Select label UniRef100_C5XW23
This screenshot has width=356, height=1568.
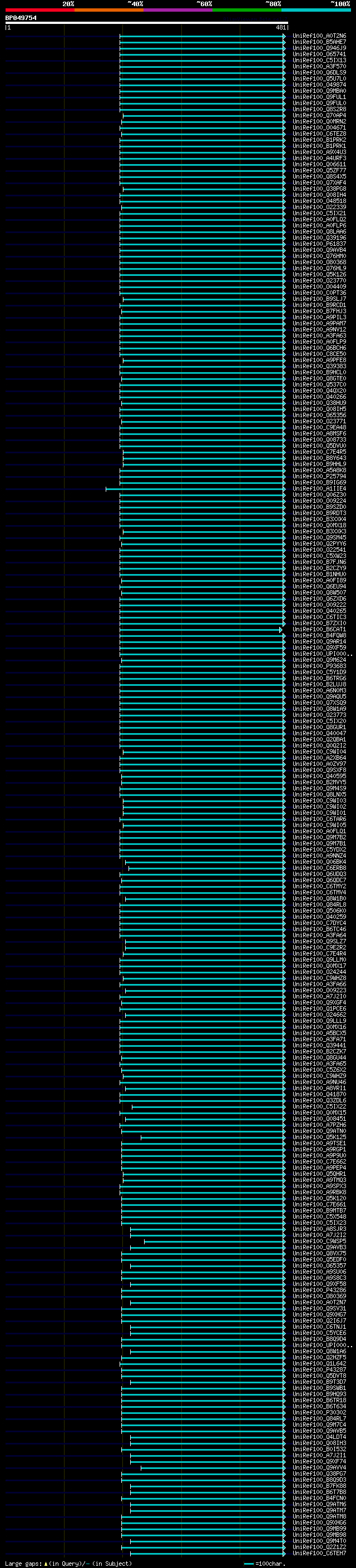point(319,555)
